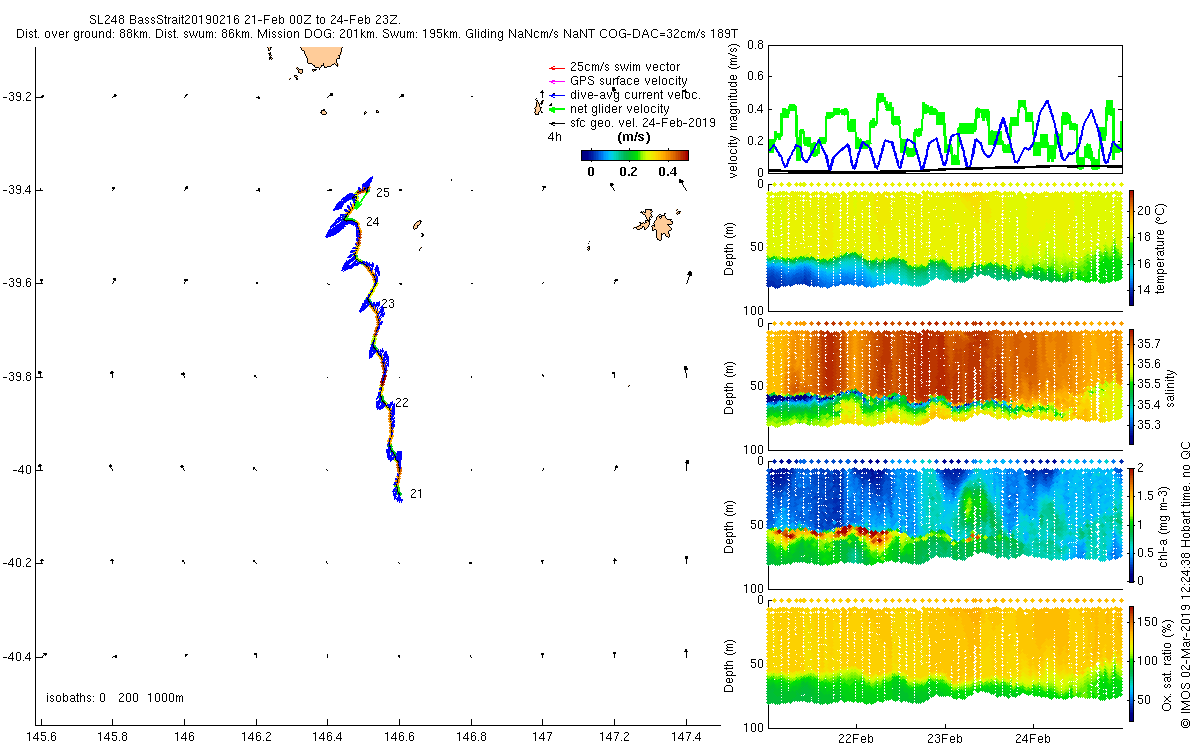Click the 23Feb time axis label

click(945, 740)
